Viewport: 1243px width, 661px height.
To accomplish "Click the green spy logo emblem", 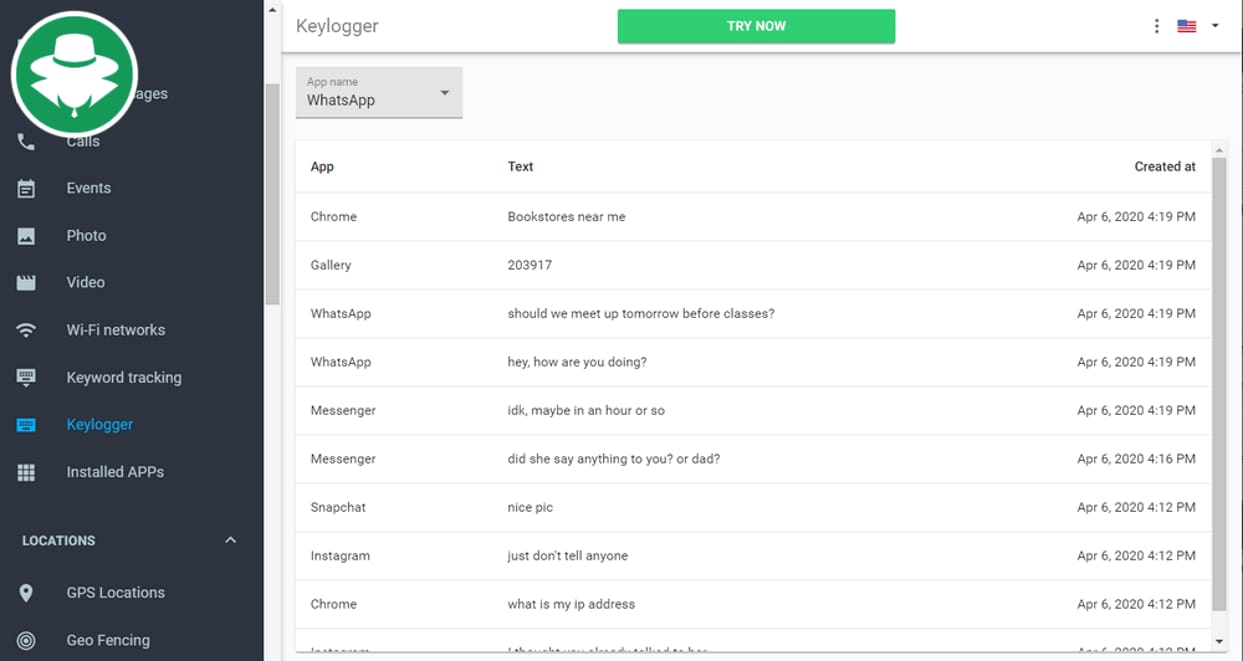I will pos(73,73).
